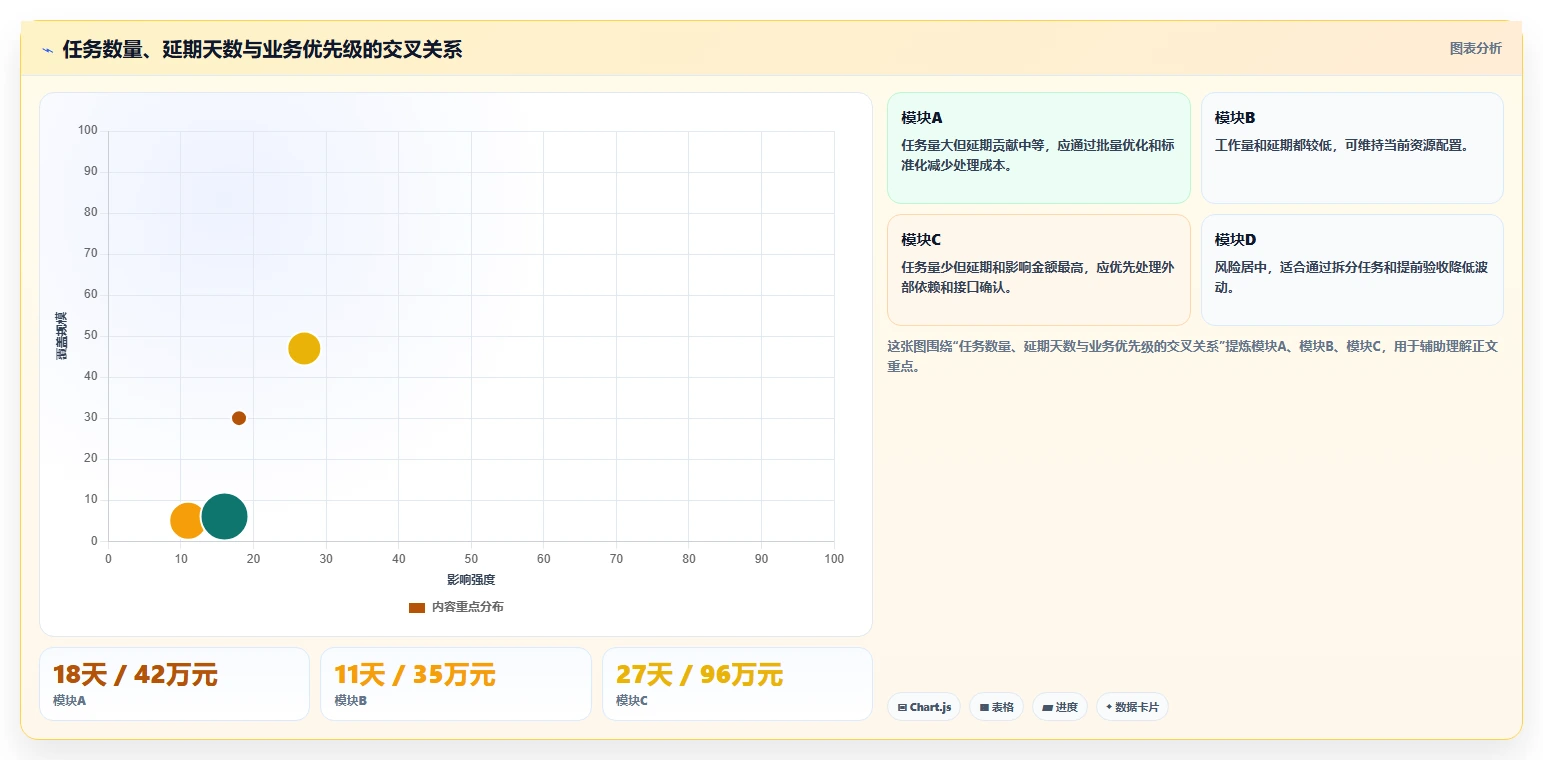Click the 模块B label under 11天 card

click(351, 701)
